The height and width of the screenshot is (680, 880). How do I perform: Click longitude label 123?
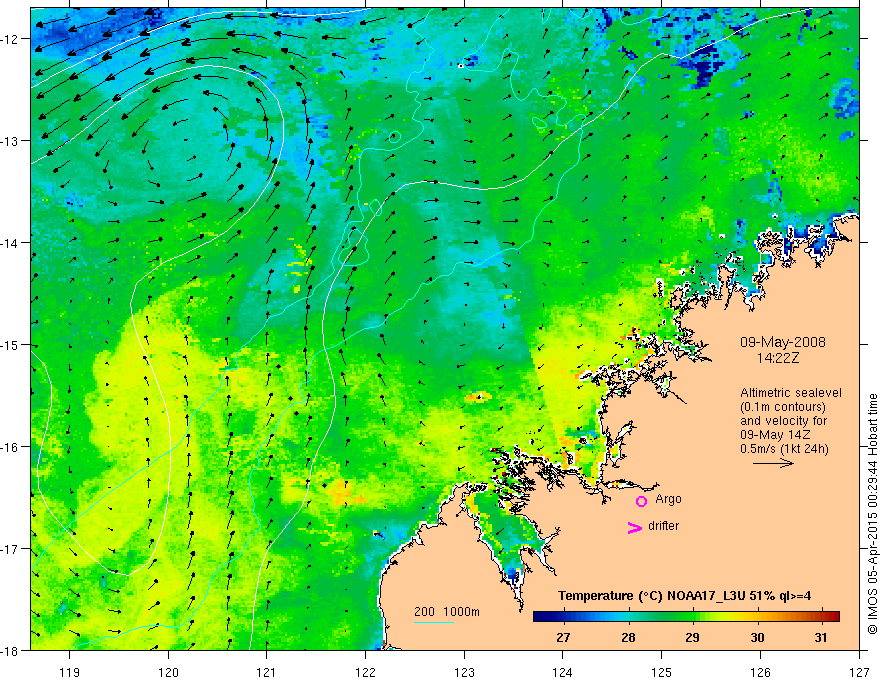(464, 672)
